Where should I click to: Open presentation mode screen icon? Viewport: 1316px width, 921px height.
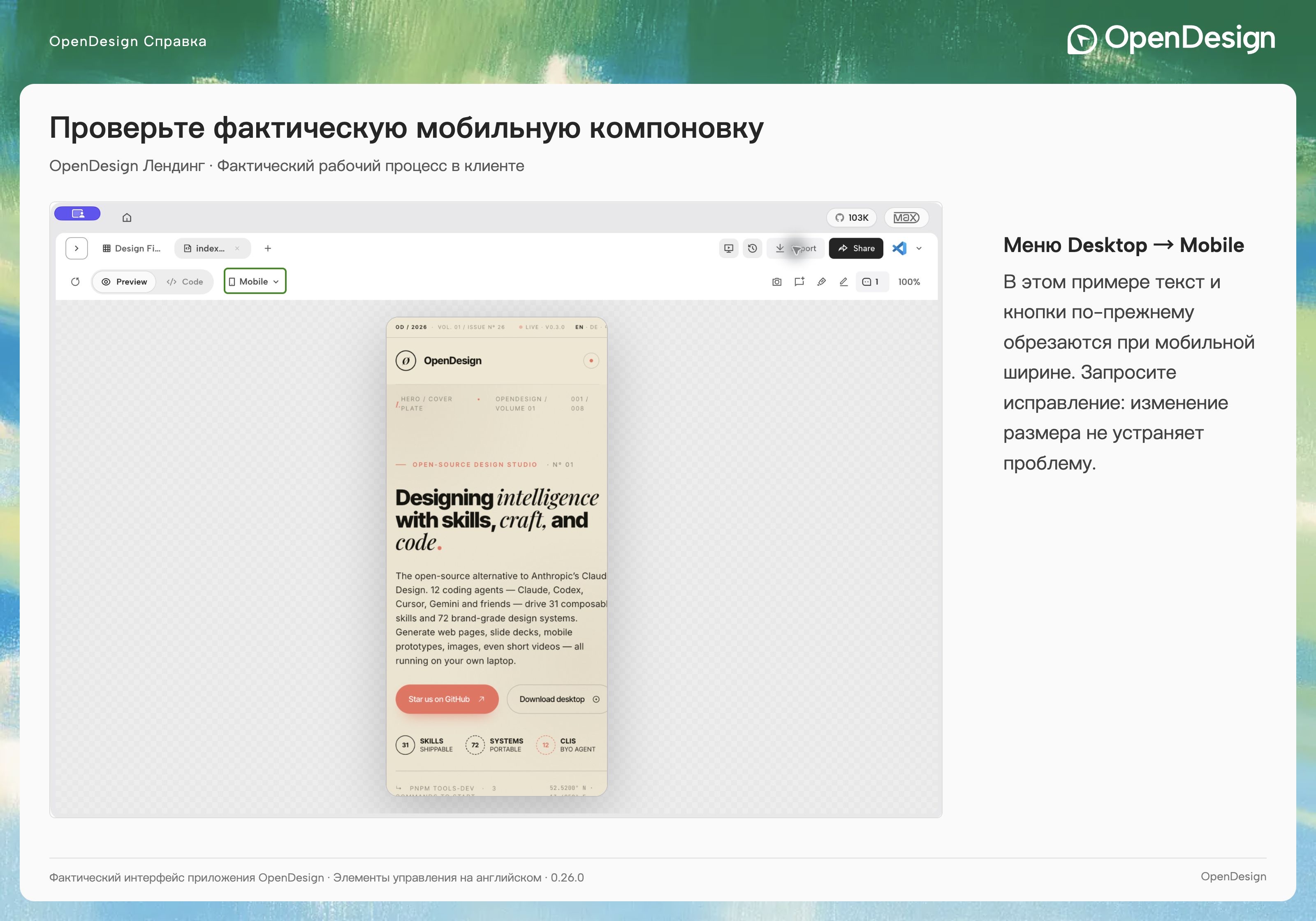[728, 248]
